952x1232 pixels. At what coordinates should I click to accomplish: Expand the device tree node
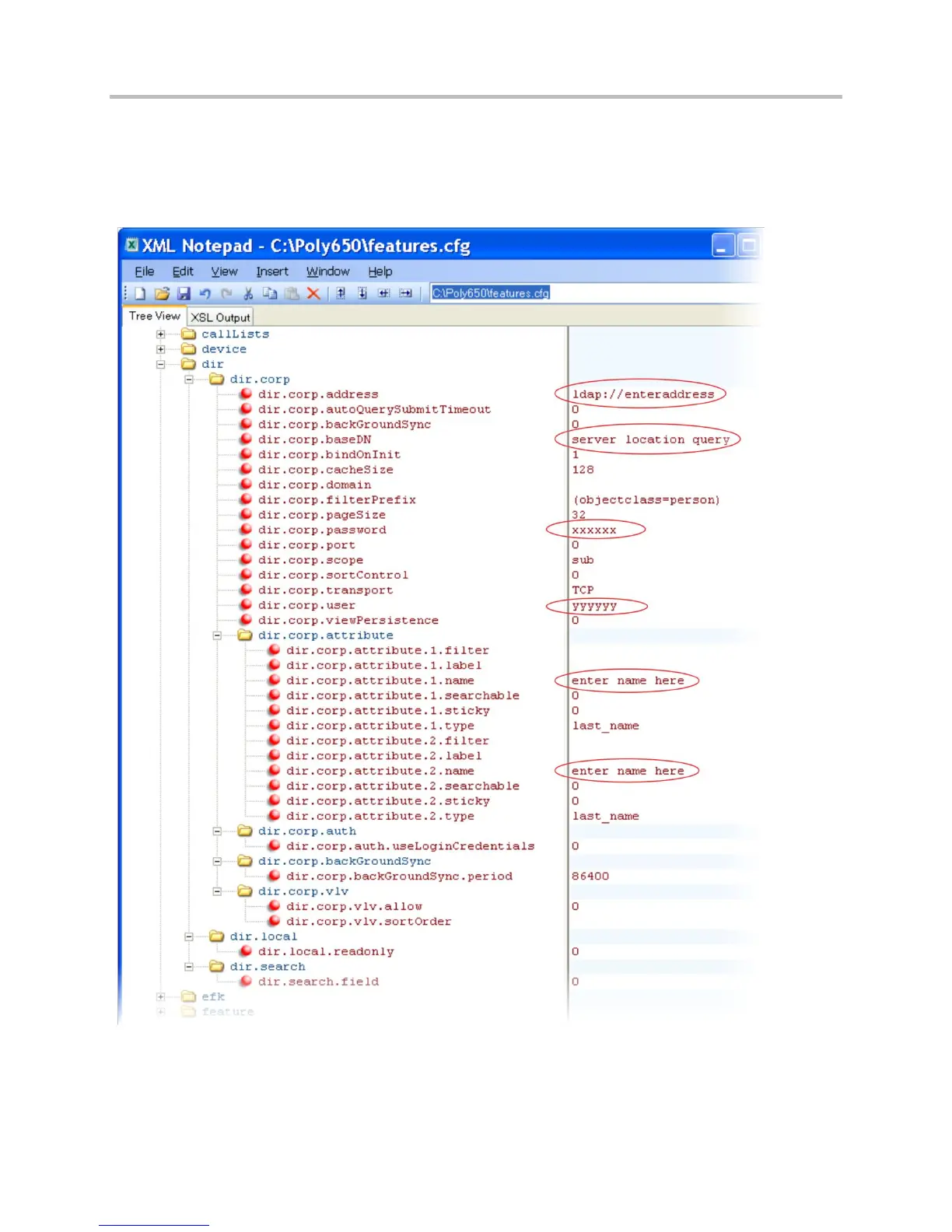[161, 349]
